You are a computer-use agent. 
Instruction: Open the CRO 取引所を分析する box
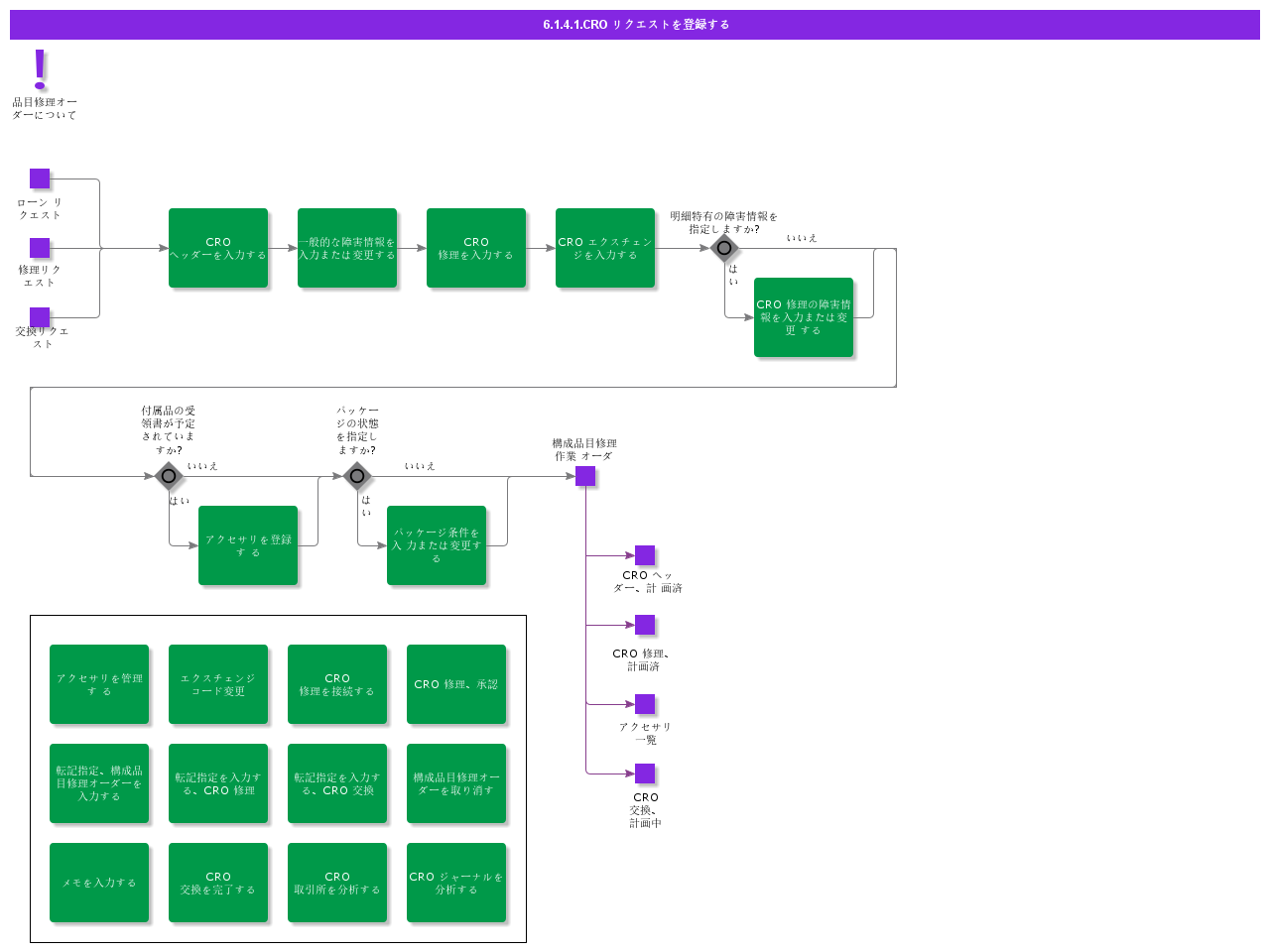(x=337, y=883)
